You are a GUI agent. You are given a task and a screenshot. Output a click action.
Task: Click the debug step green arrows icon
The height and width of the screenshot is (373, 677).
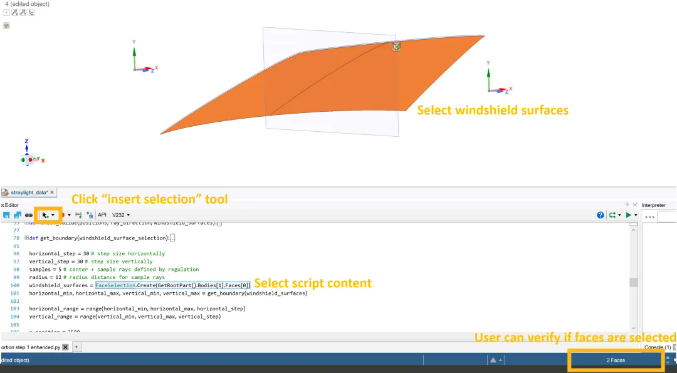coord(612,215)
